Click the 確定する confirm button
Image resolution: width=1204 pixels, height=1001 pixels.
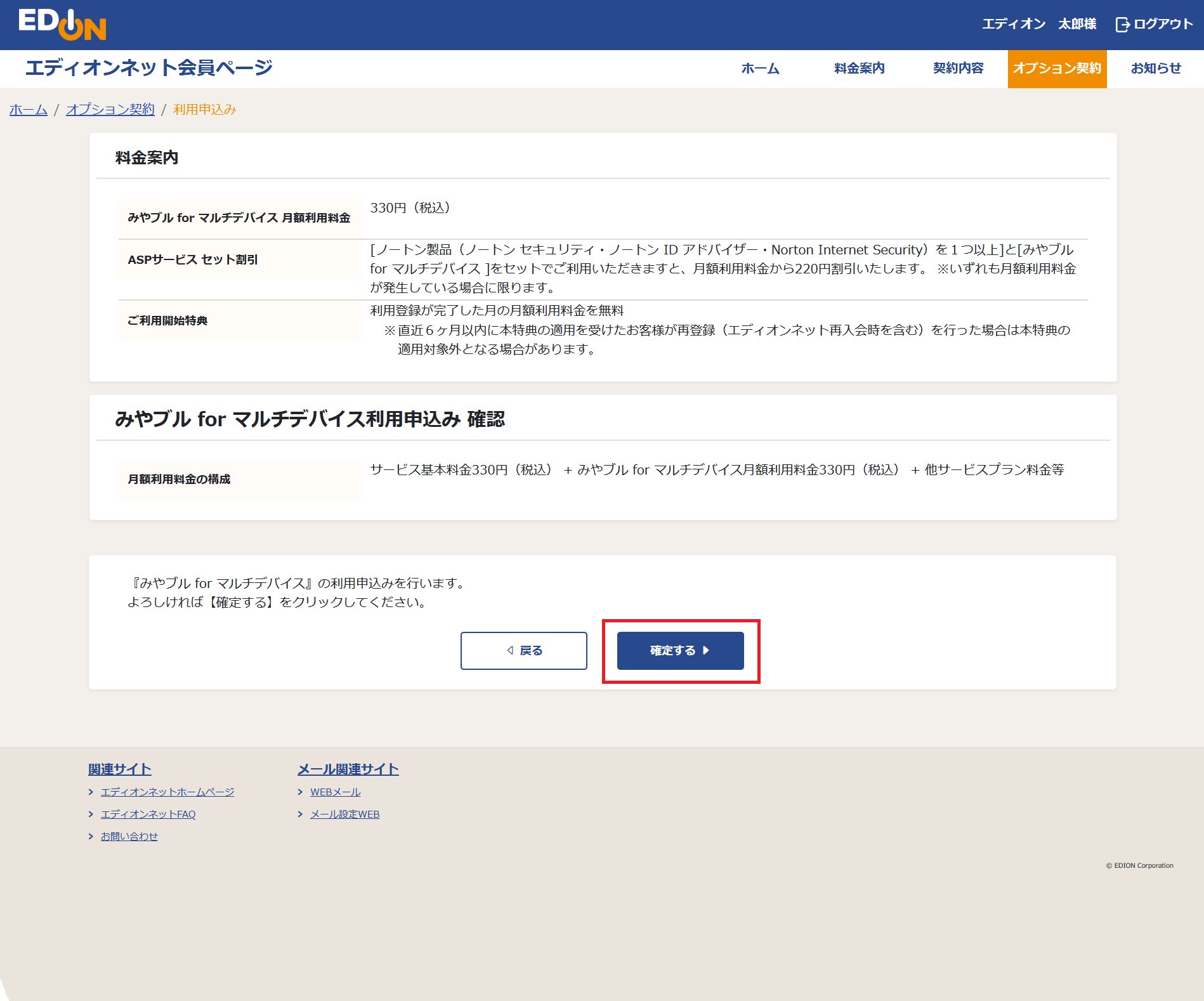pyautogui.click(x=679, y=650)
